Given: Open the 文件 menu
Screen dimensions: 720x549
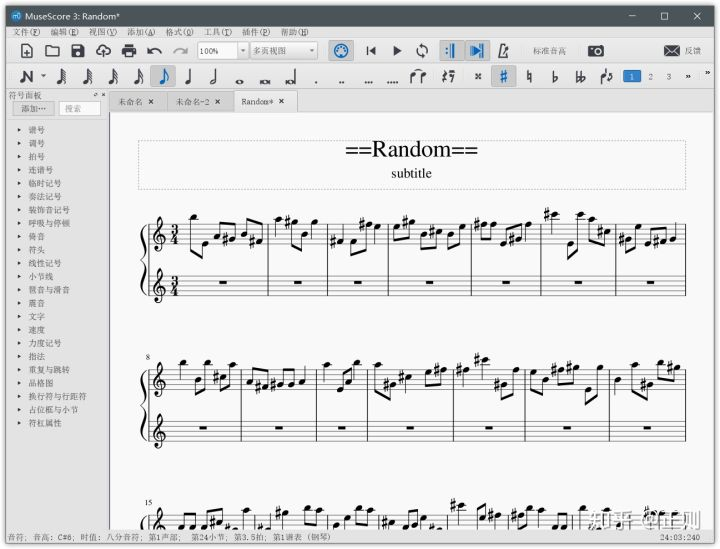Looking at the screenshot, I should coord(26,32).
